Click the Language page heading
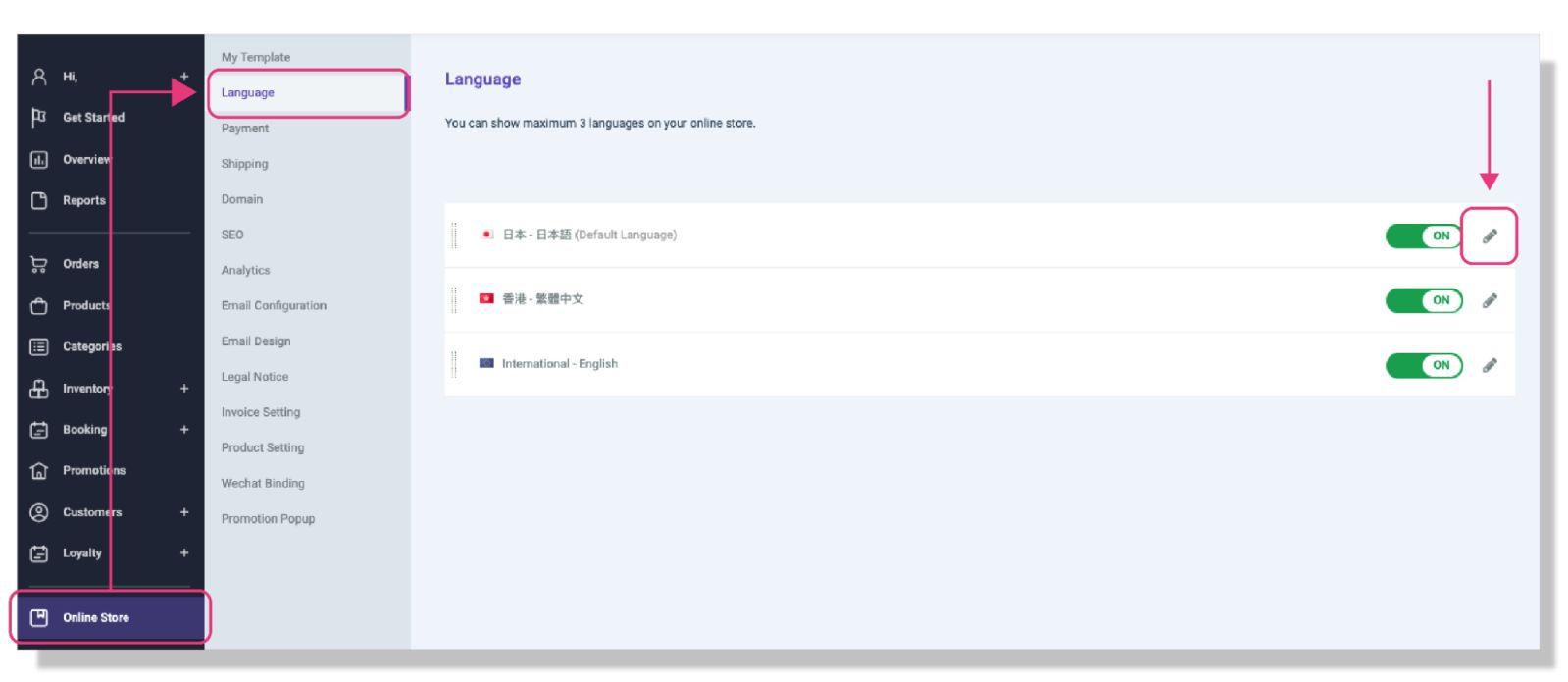1568x682 pixels. coord(483,79)
